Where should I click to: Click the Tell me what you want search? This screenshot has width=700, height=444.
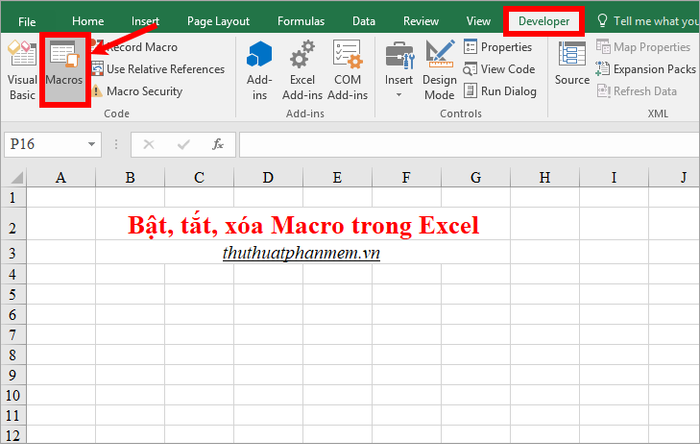655,21
